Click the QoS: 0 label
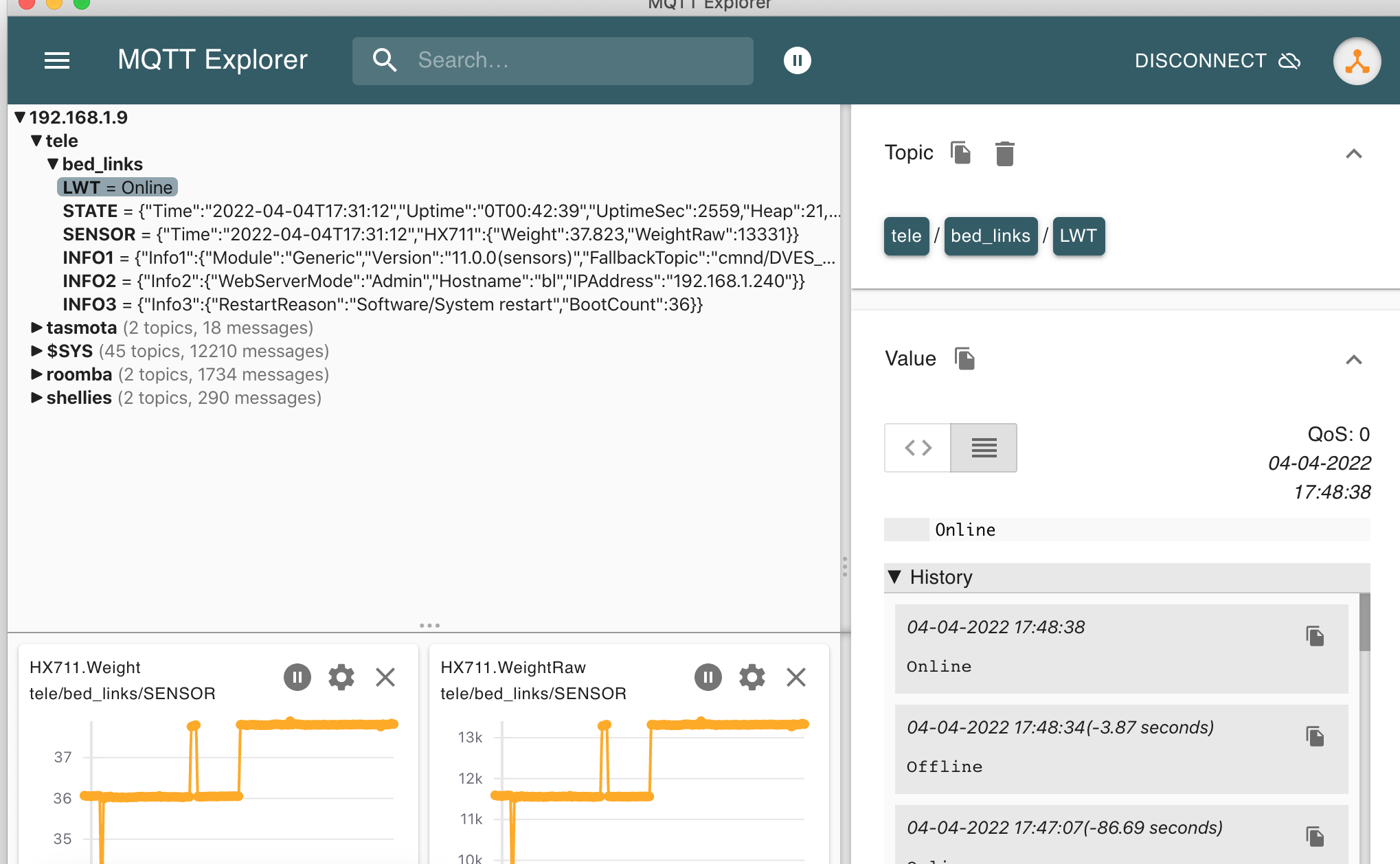The height and width of the screenshot is (864, 1400). (1338, 434)
